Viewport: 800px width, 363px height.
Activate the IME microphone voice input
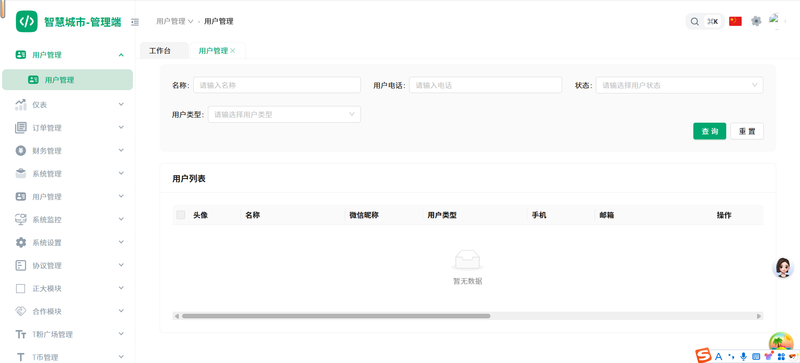point(743,356)
